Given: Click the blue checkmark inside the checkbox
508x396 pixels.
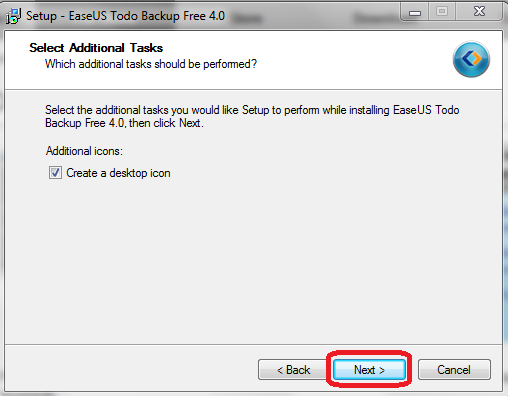Looking at the screenshot, I should click(55, 173).
